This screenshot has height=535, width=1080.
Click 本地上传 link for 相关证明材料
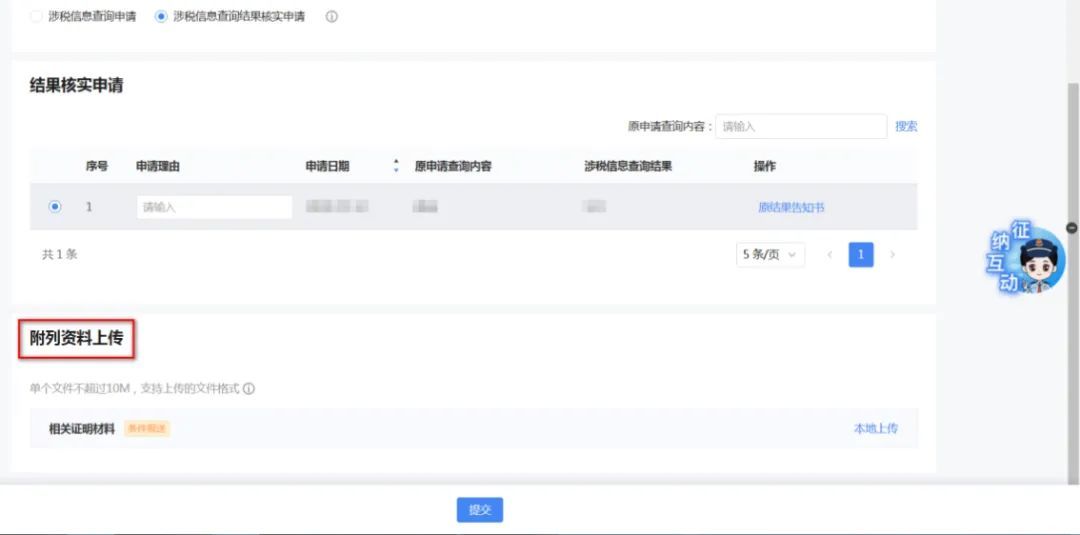[875, 428]
